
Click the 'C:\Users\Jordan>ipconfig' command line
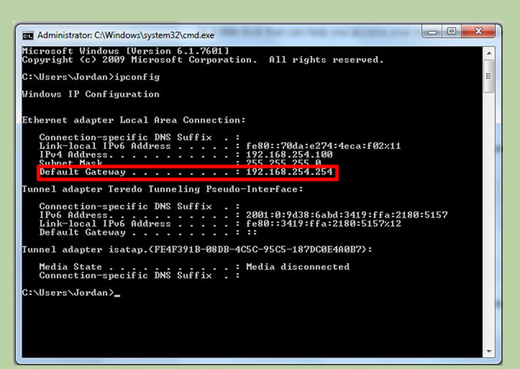click(91, 77)
